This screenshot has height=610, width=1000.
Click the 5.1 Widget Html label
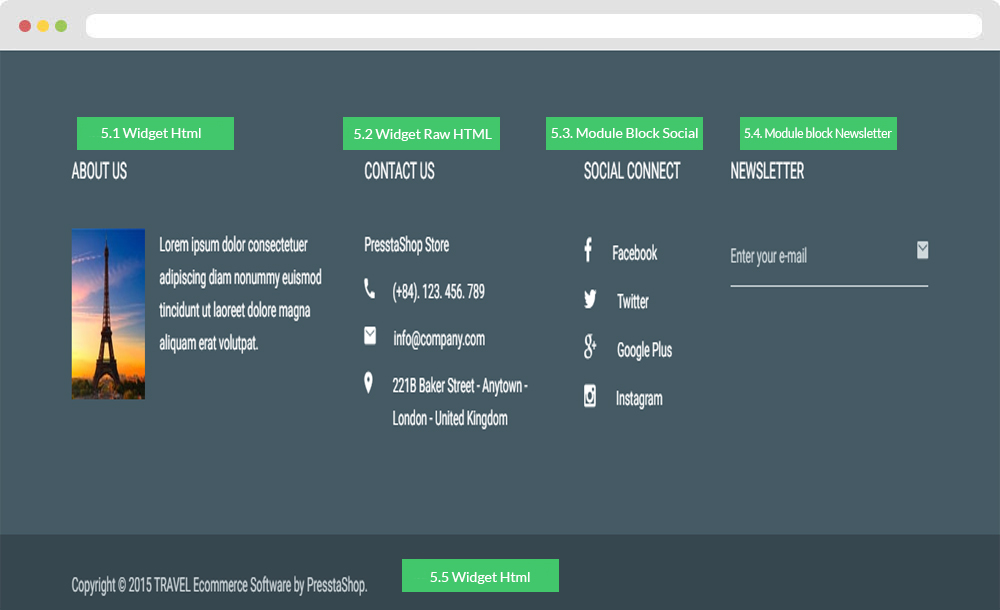(x=155, y=134)
